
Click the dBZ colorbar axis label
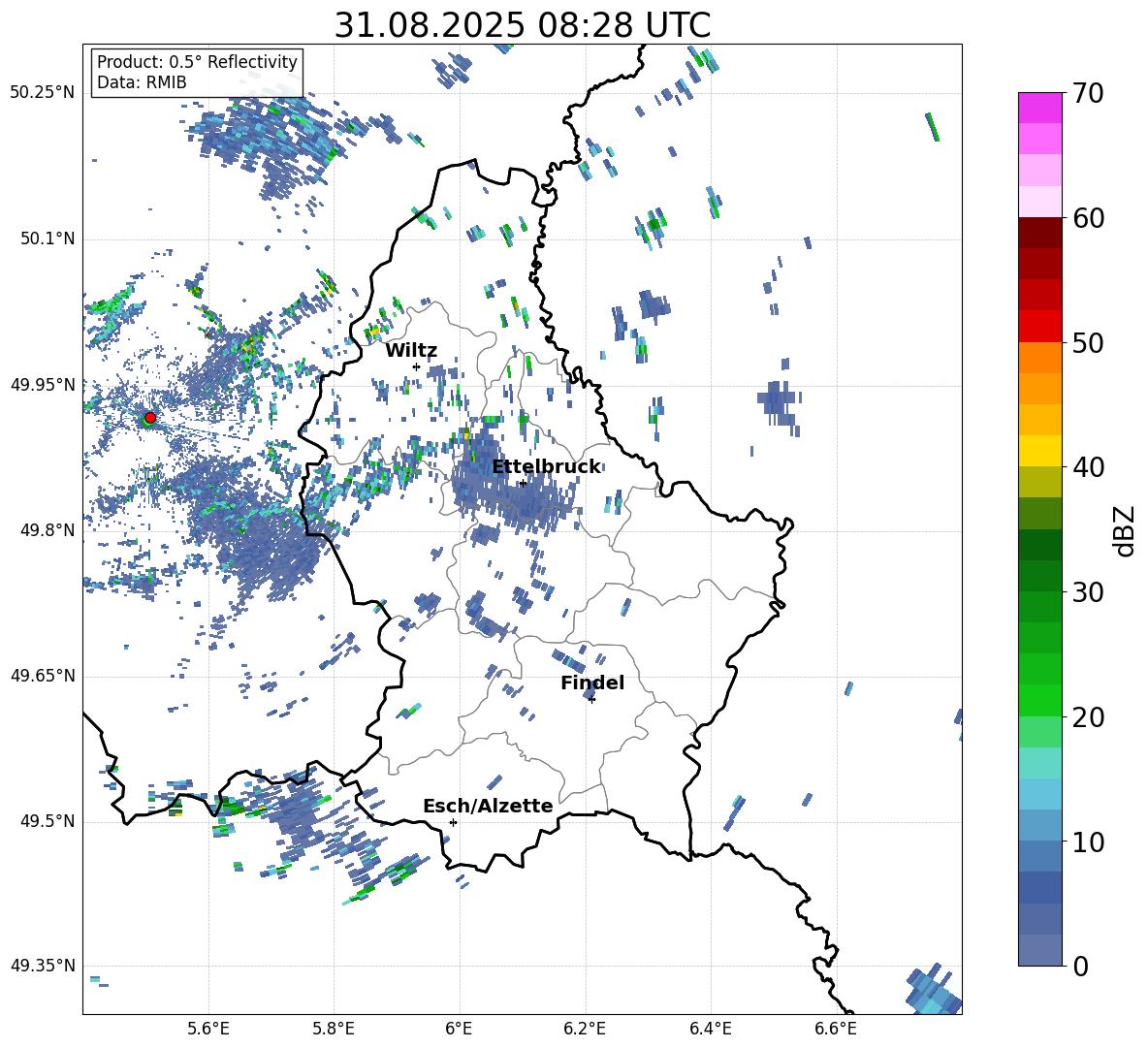pos(1125,530)
